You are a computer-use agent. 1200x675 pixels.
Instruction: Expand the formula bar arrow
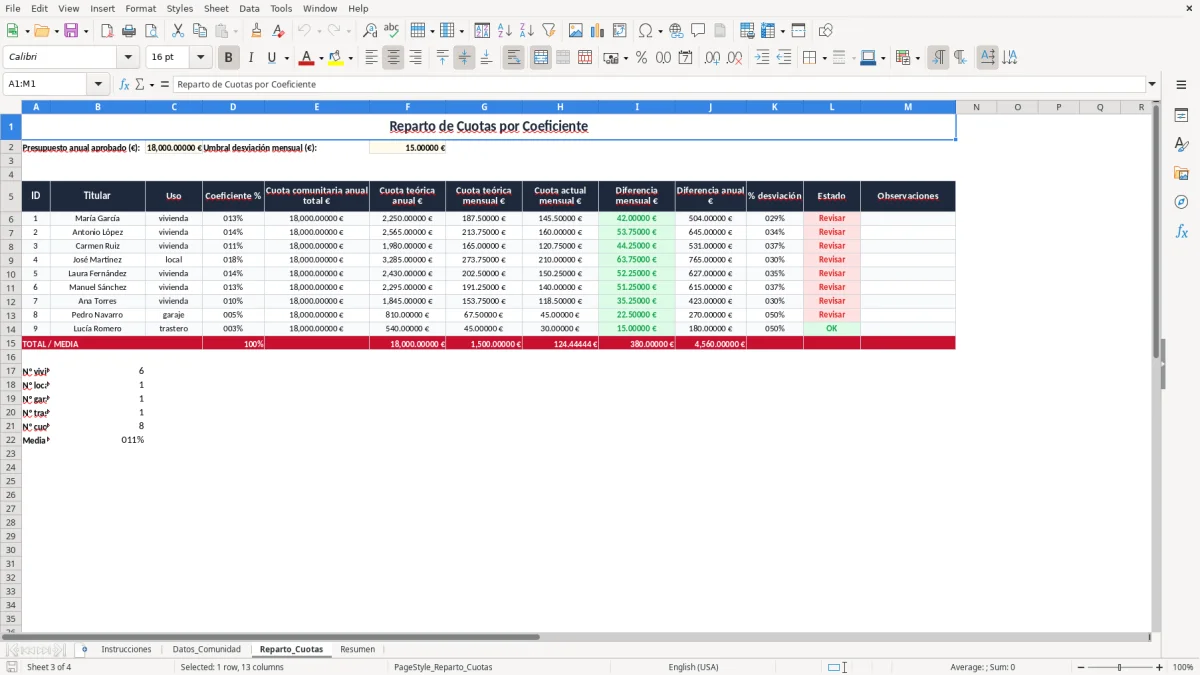[1152, 84]
